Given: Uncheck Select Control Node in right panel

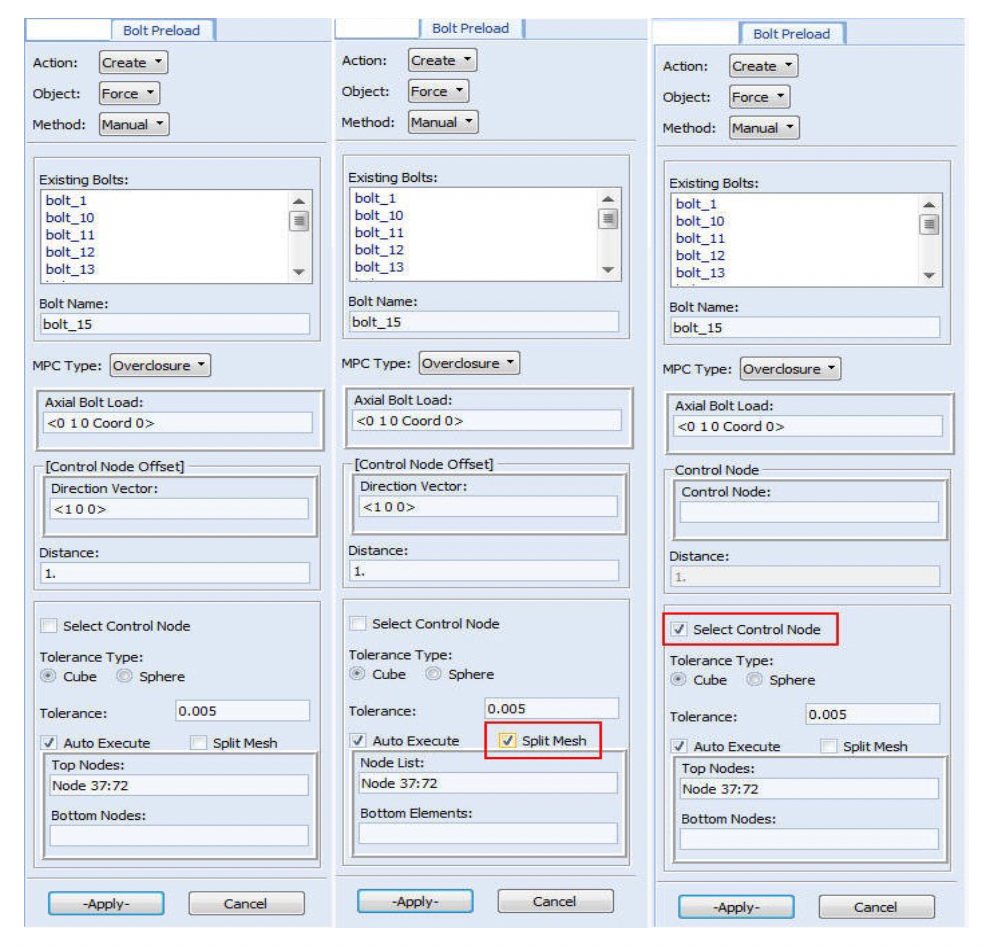Looking at the screenshot, I should 679,629.
